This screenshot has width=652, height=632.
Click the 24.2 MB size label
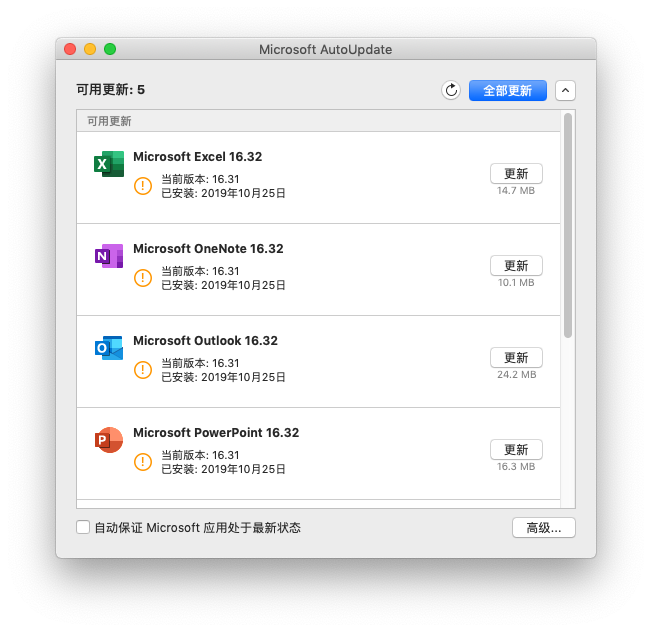tap(516, 375)
